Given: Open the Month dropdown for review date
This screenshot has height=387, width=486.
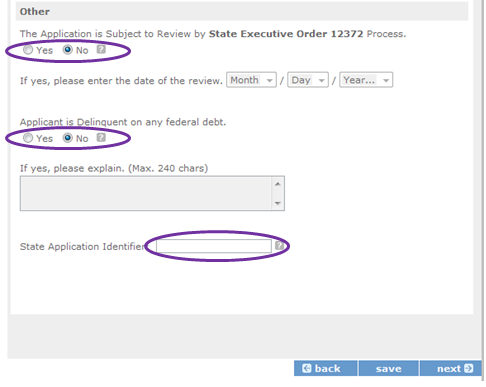Looking at the screenshot, I should [x=251, y=80].
